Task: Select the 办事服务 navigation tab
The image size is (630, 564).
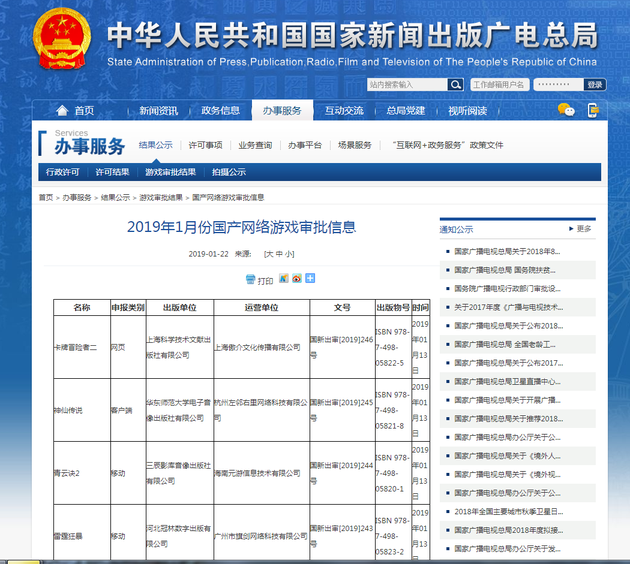Action: 282,111
